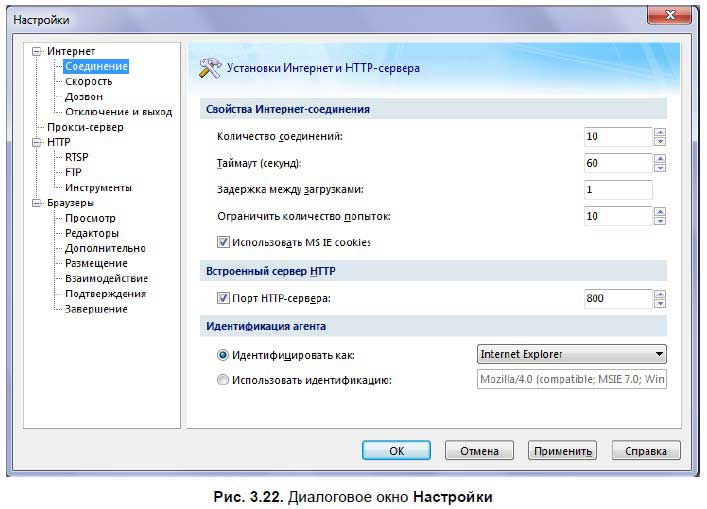The height and width of the screenshot is (509, 707).
Task: Open the Просмотр settings page
Action: [x=90, y=218]
